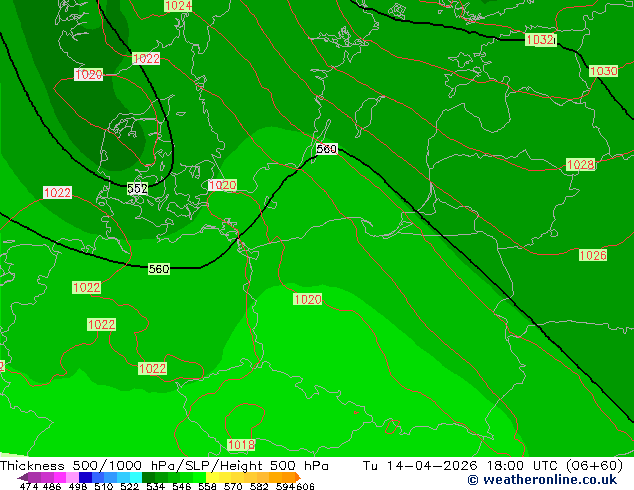Select the light pink legend swatch
Screen dimensions: 634x490
pyautogui.click(x=72, y=477)
